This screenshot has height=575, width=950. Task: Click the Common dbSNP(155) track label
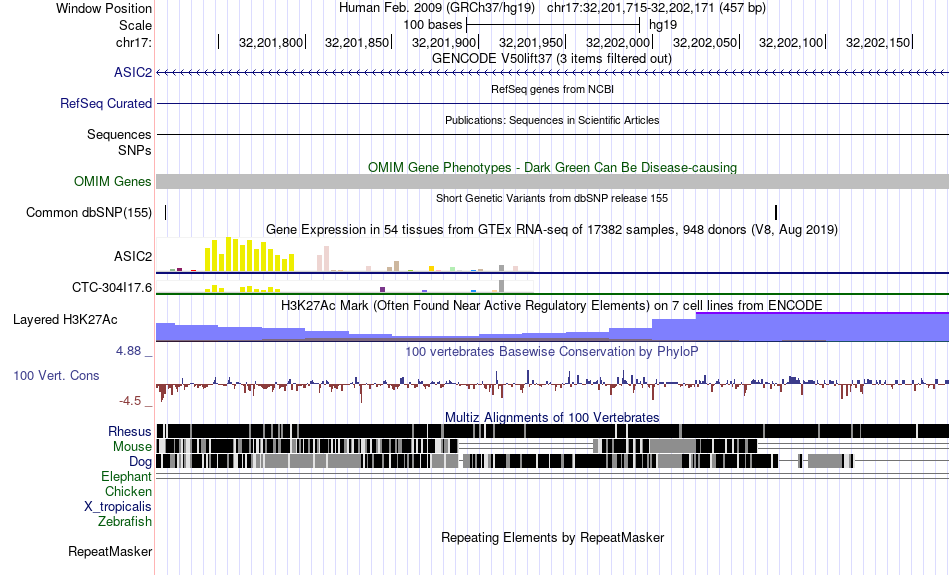(x=89, y=213)
